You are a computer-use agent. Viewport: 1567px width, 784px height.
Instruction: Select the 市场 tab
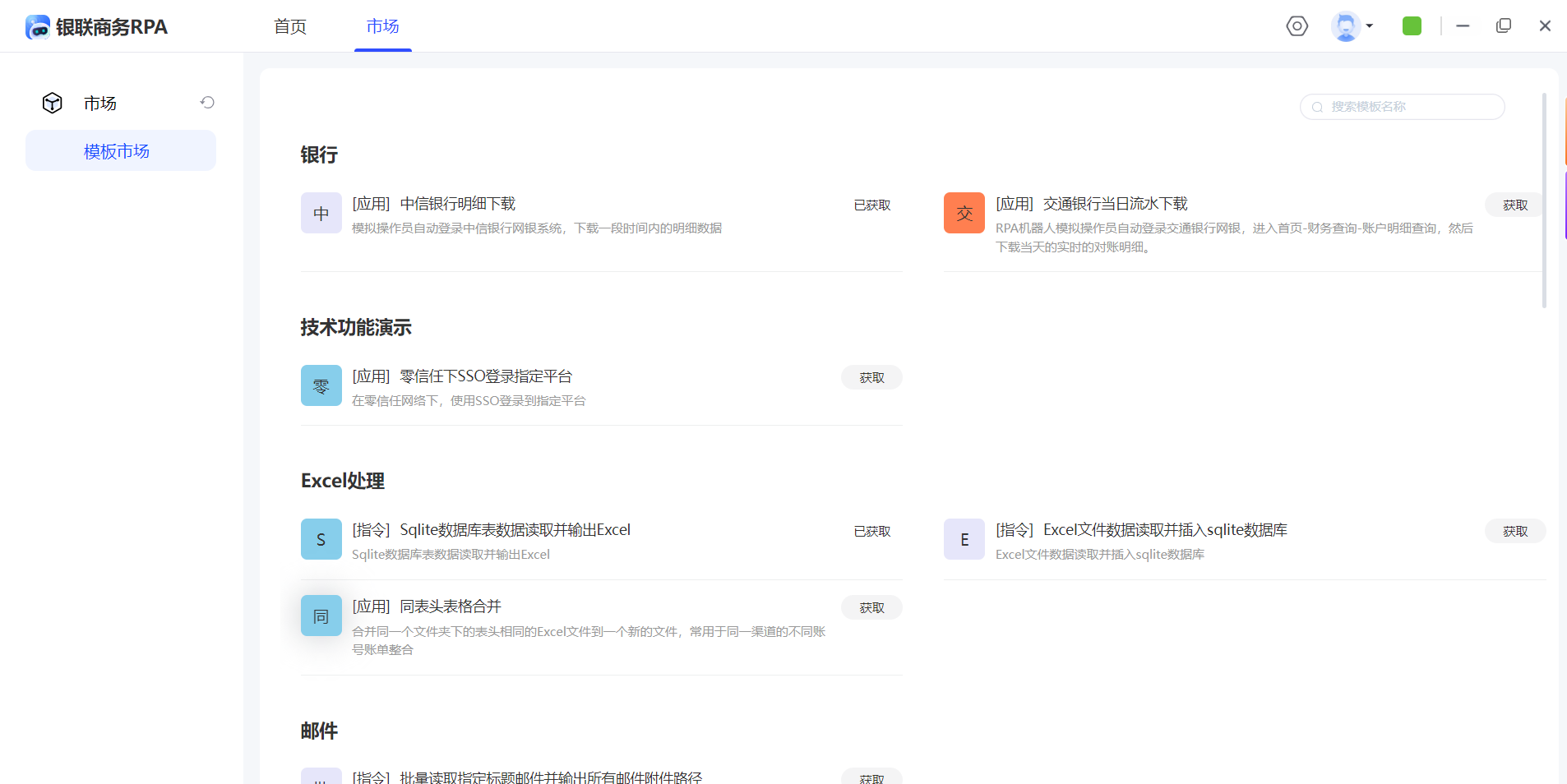383,26
